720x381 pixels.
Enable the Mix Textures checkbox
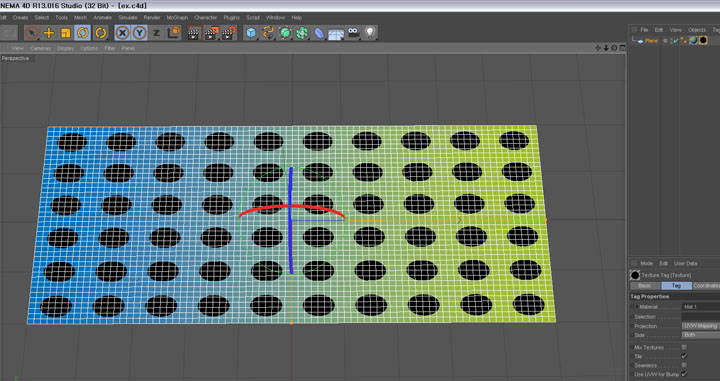coord(684,347)
